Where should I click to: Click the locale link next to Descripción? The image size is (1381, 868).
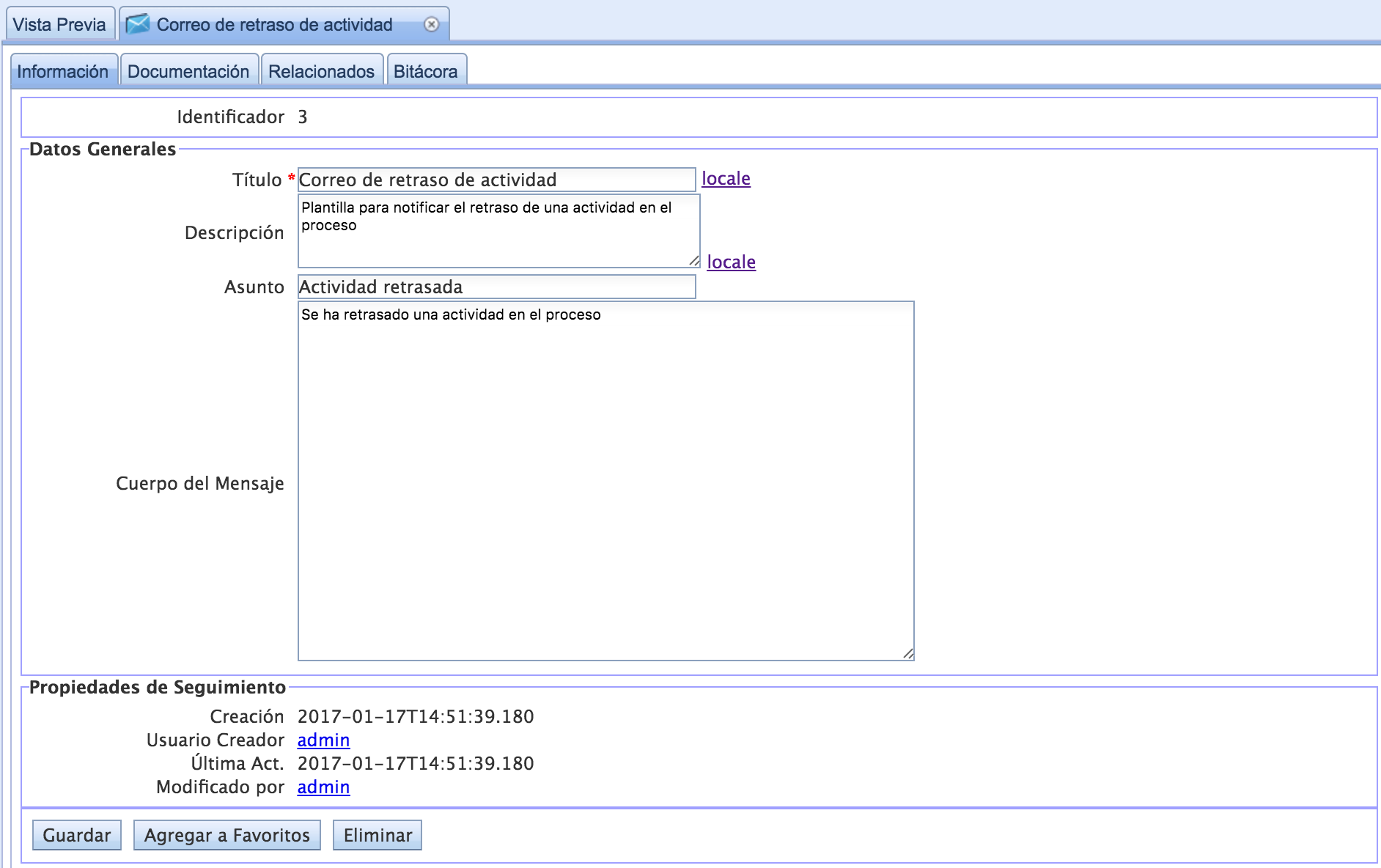coord(731,262)
